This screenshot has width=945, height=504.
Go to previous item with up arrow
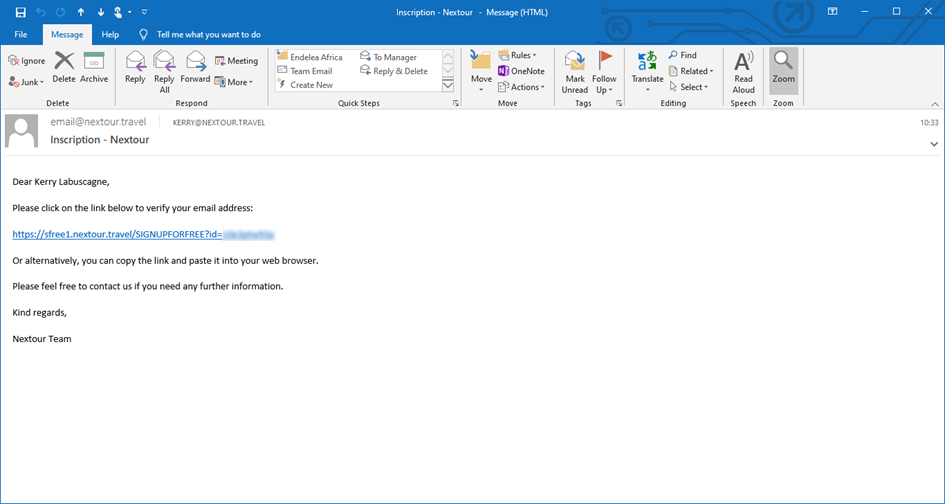pyautogui.click(x=81, y=12)
